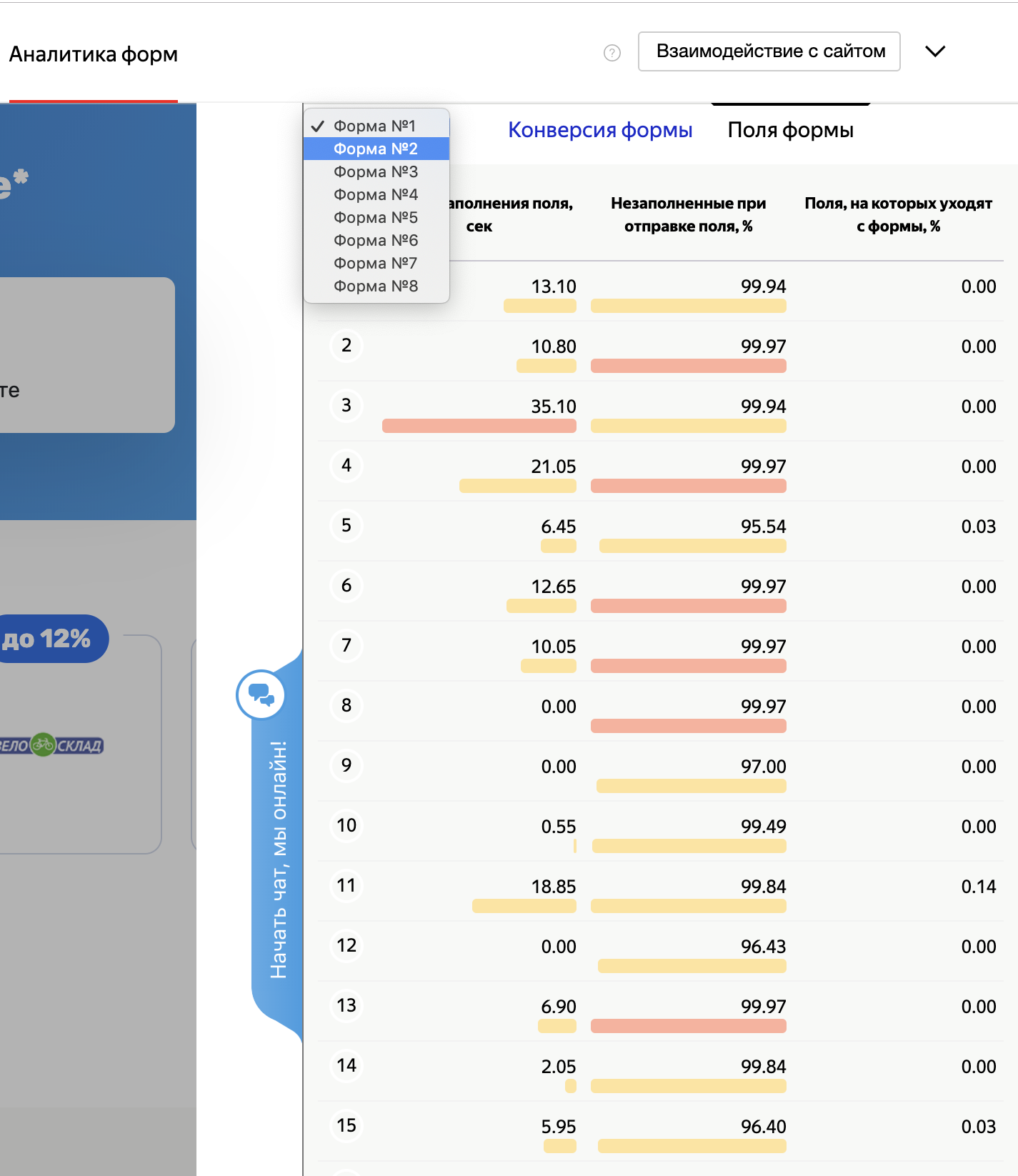This screenshot has height=1176, width=1018.
Task: Click the 18.85 fill time value
Action: pyautogui.click(x=554, y=887)
